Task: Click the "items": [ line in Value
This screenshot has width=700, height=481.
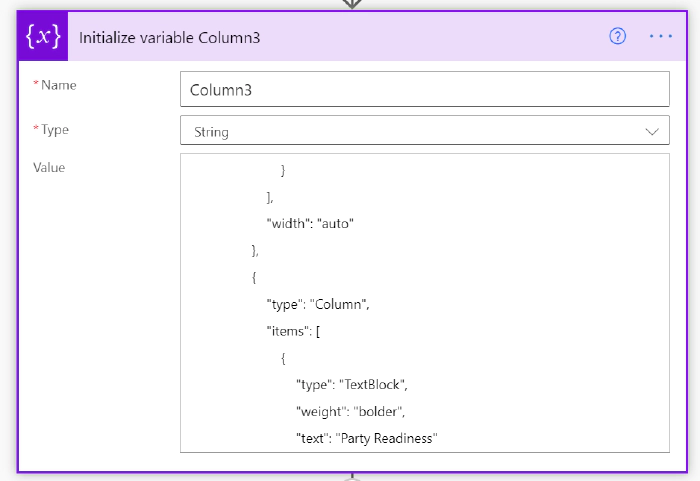Action: [293, 332]
